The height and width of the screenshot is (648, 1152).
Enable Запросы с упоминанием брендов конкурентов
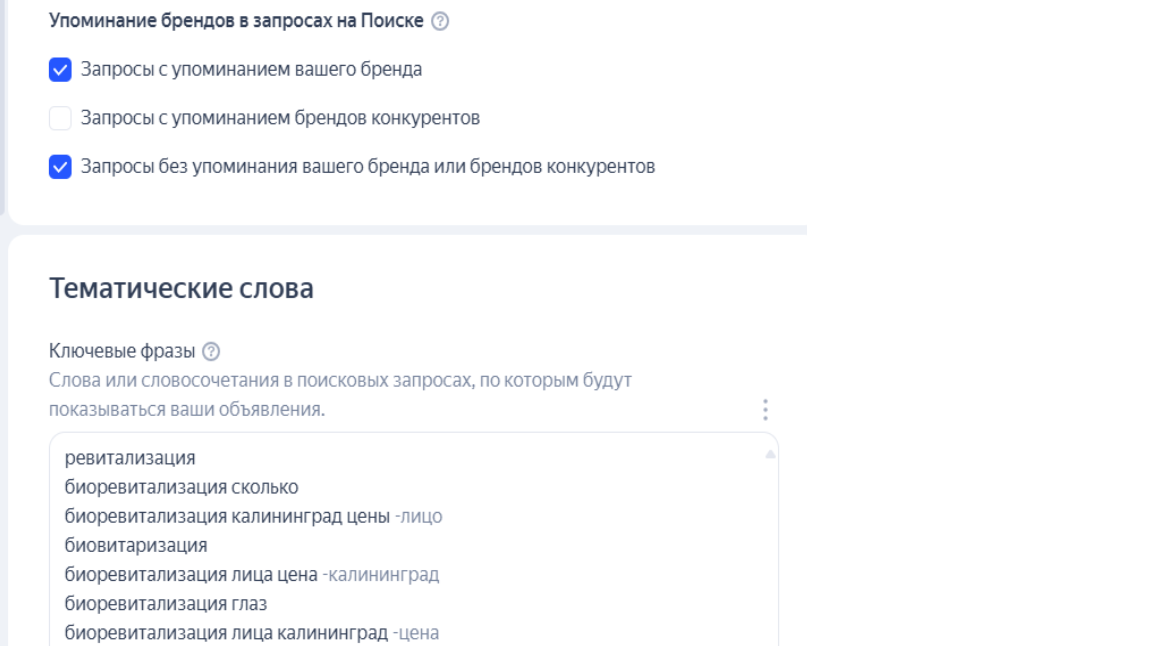pyautogui.click(x=60, y=119)
